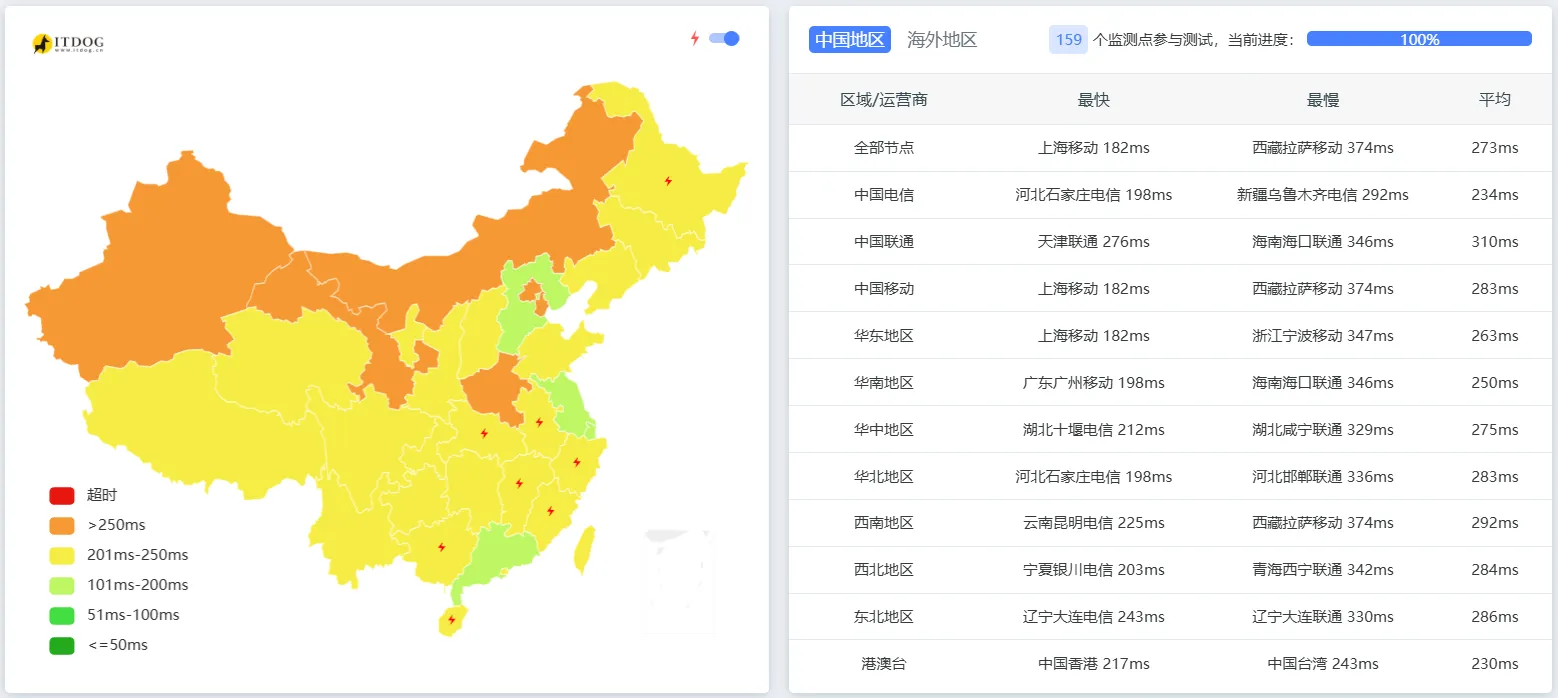This screenshot has height=698, width=1558.
Task: Select the 全部节点 table row
Action: click(x=884, y=147)
